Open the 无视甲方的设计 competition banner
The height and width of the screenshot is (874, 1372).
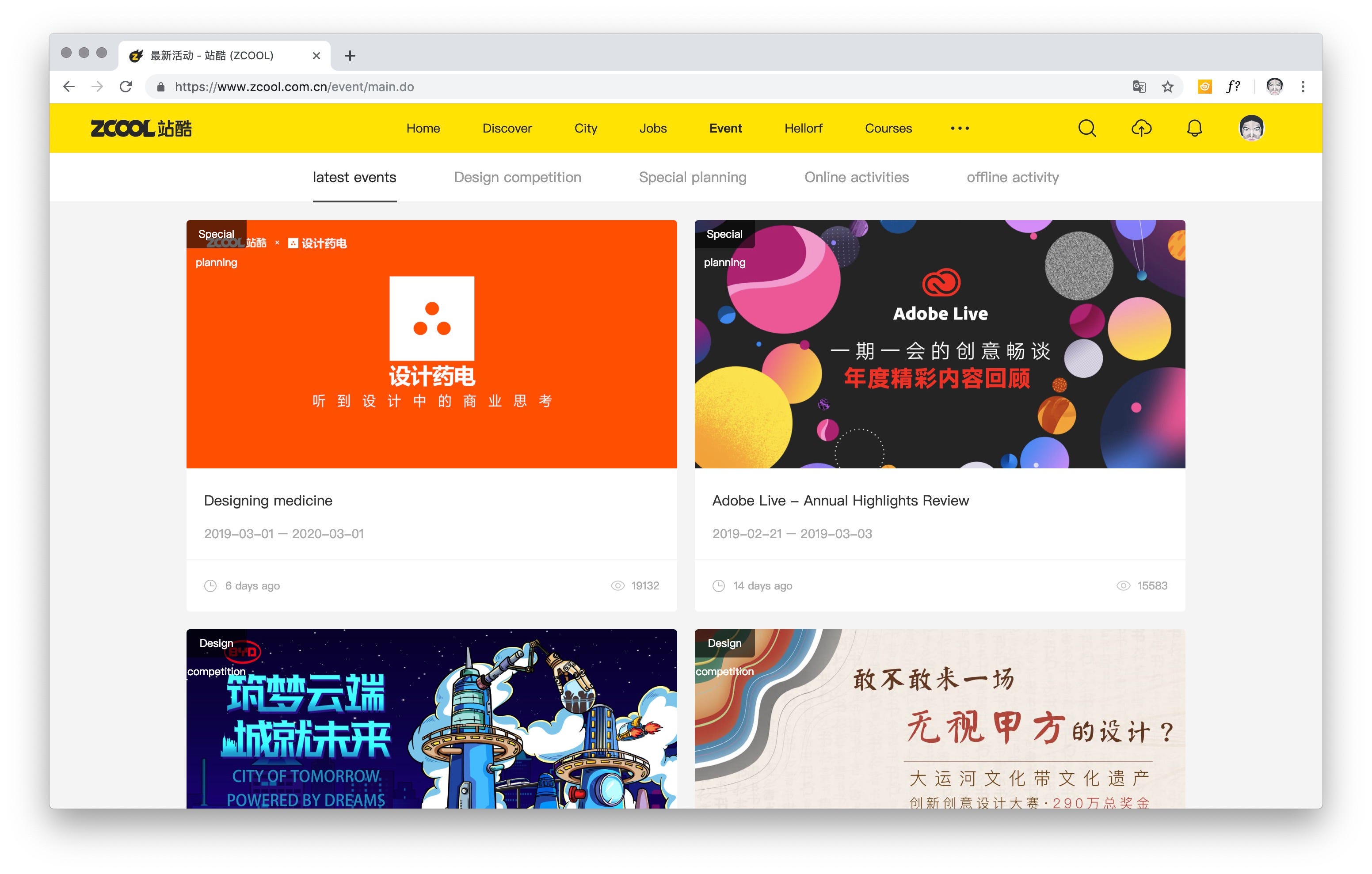tap(940, 718)
